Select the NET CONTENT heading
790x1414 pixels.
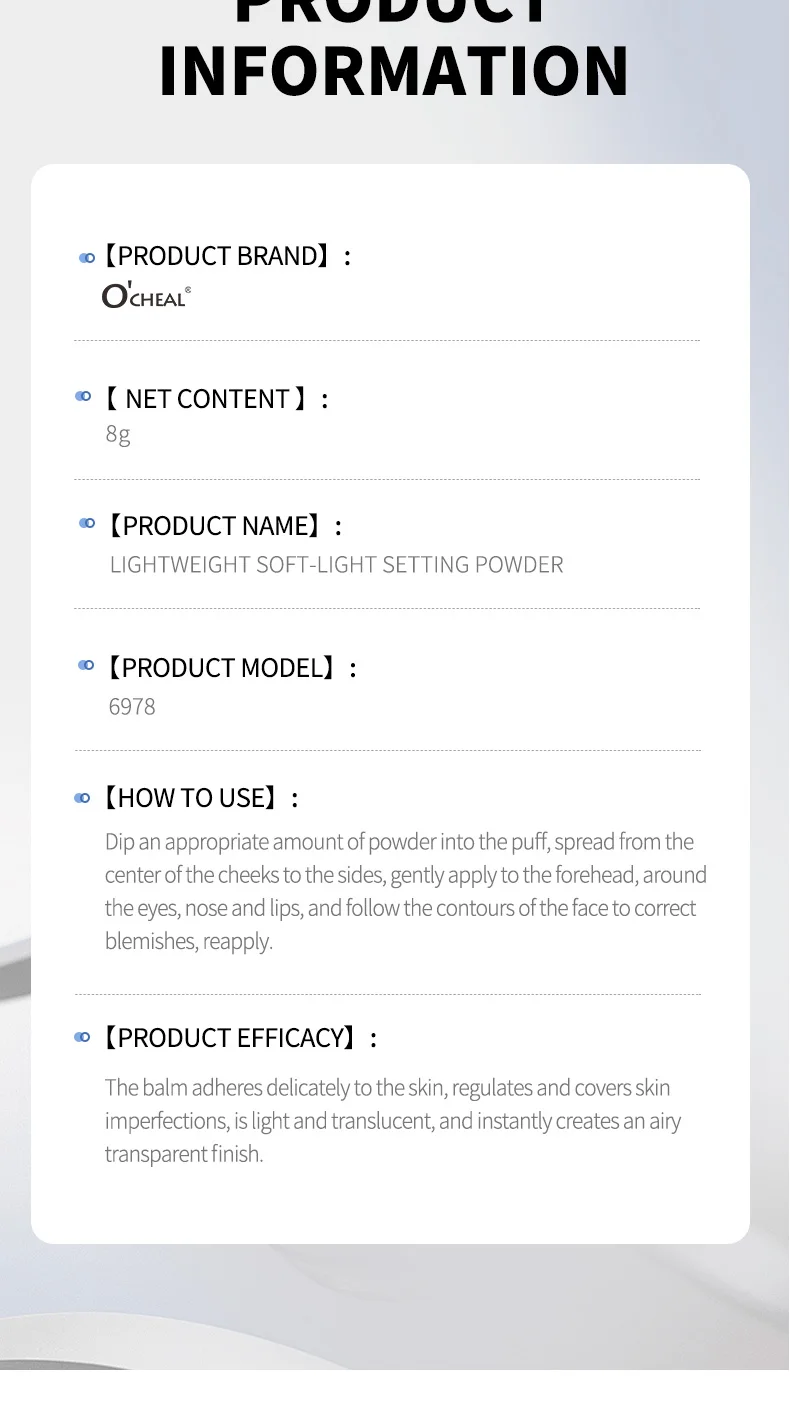[x=215, y=398]
